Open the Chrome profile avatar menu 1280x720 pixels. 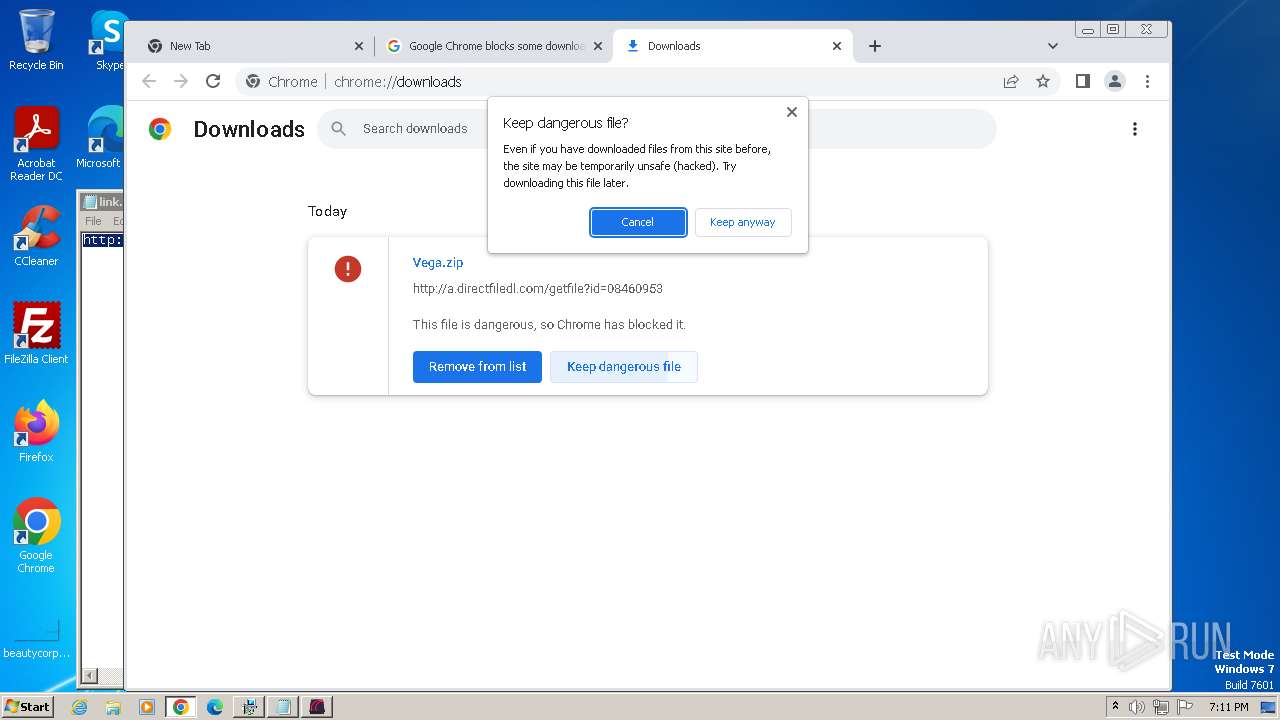pos(1115,81)
